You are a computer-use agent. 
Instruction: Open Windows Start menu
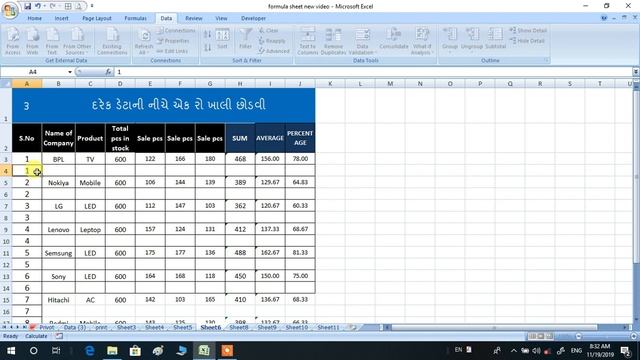point(11,351)
